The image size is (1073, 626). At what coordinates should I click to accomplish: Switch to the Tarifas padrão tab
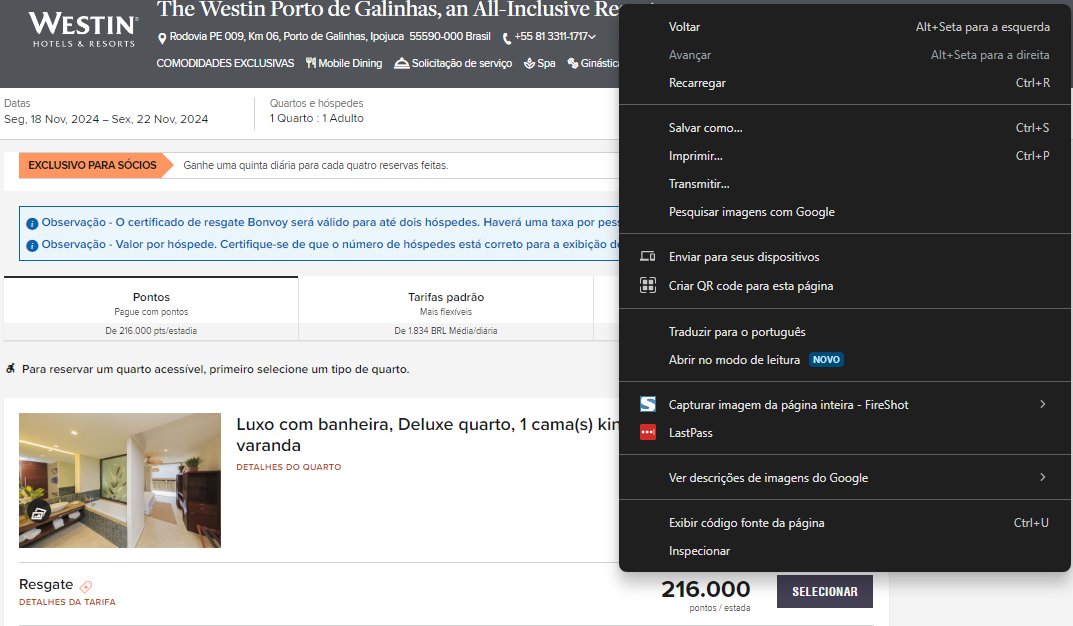point(446,309)
